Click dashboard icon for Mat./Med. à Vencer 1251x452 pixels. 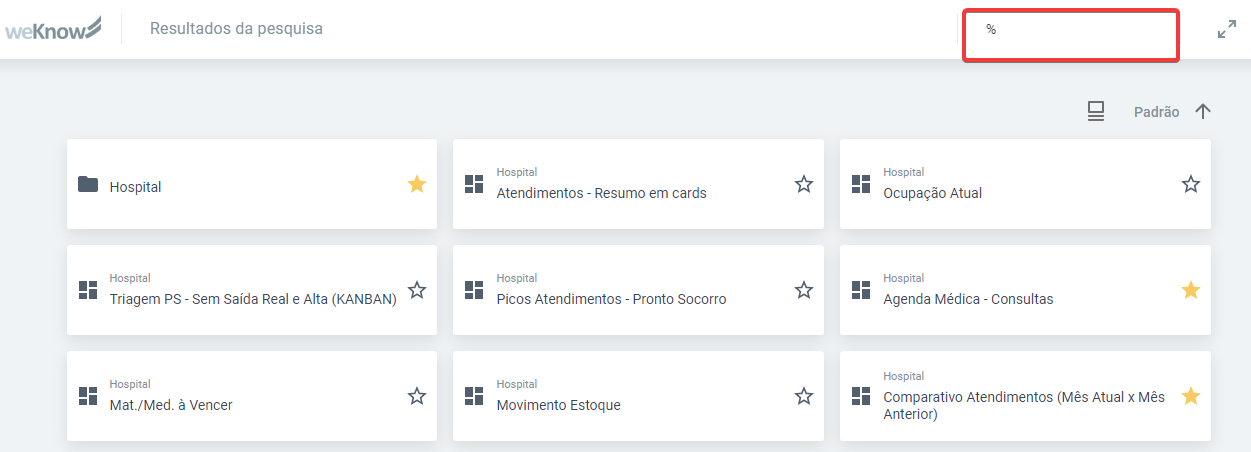pyautogui.click(x=88, y=396)
